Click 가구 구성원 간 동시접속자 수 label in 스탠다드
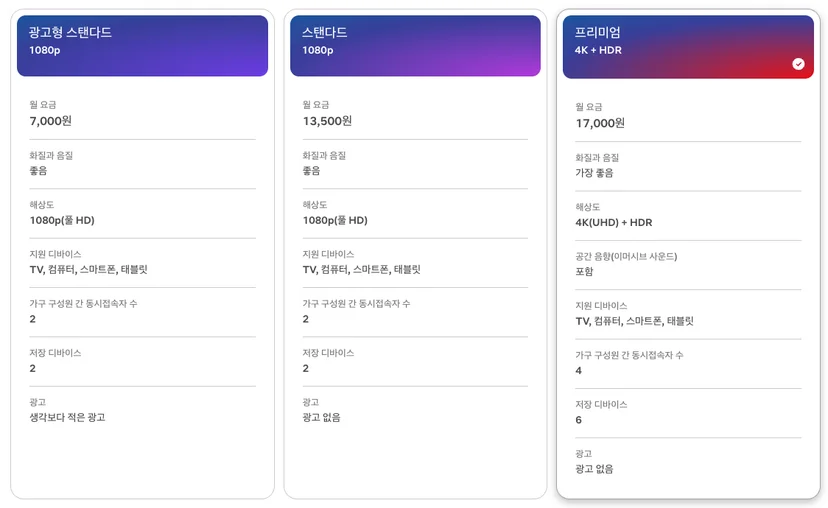Screen dimensions: 828x508 [x=356, y=304]
